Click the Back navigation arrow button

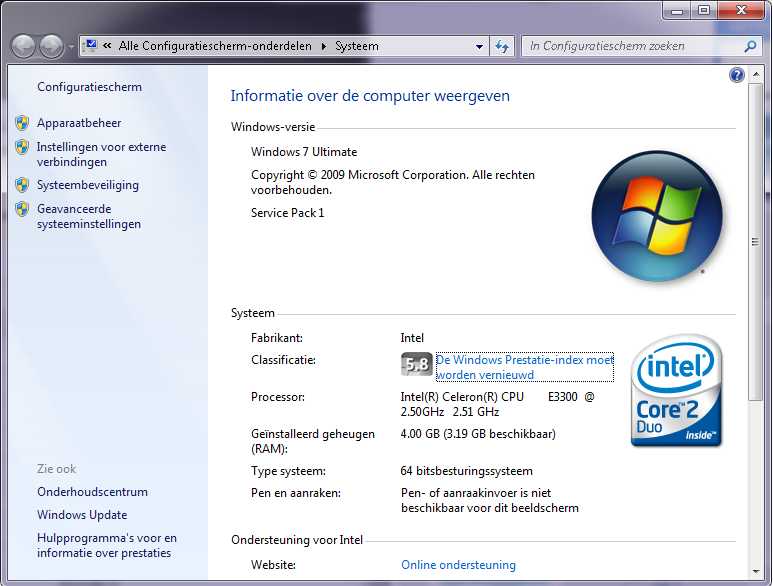pos(23,46)
